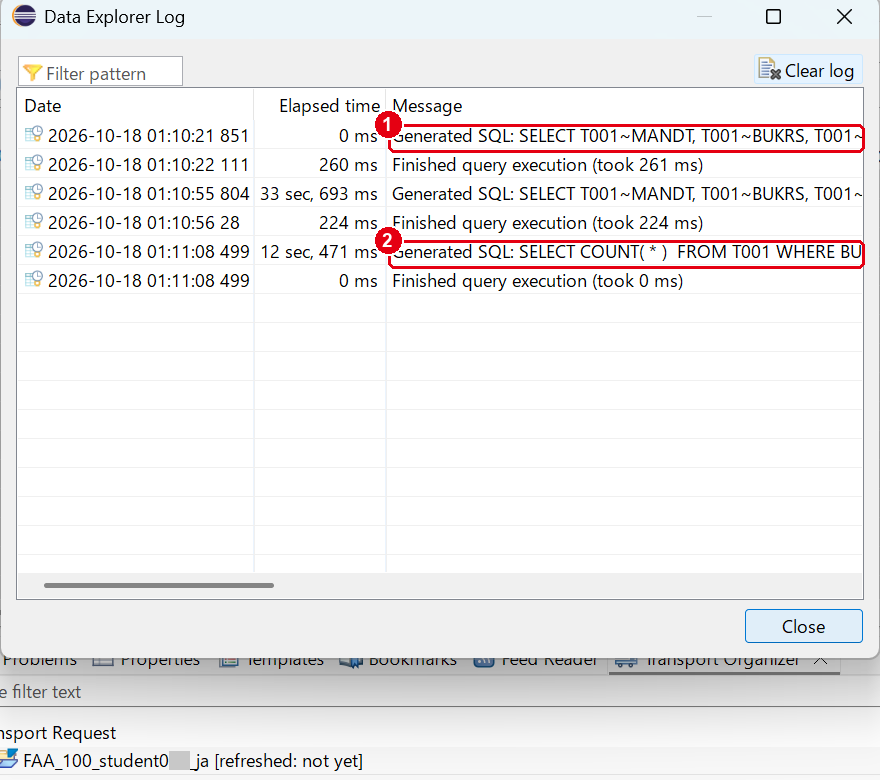
Task: Open the Templates tab in the background
Action: 272,662
